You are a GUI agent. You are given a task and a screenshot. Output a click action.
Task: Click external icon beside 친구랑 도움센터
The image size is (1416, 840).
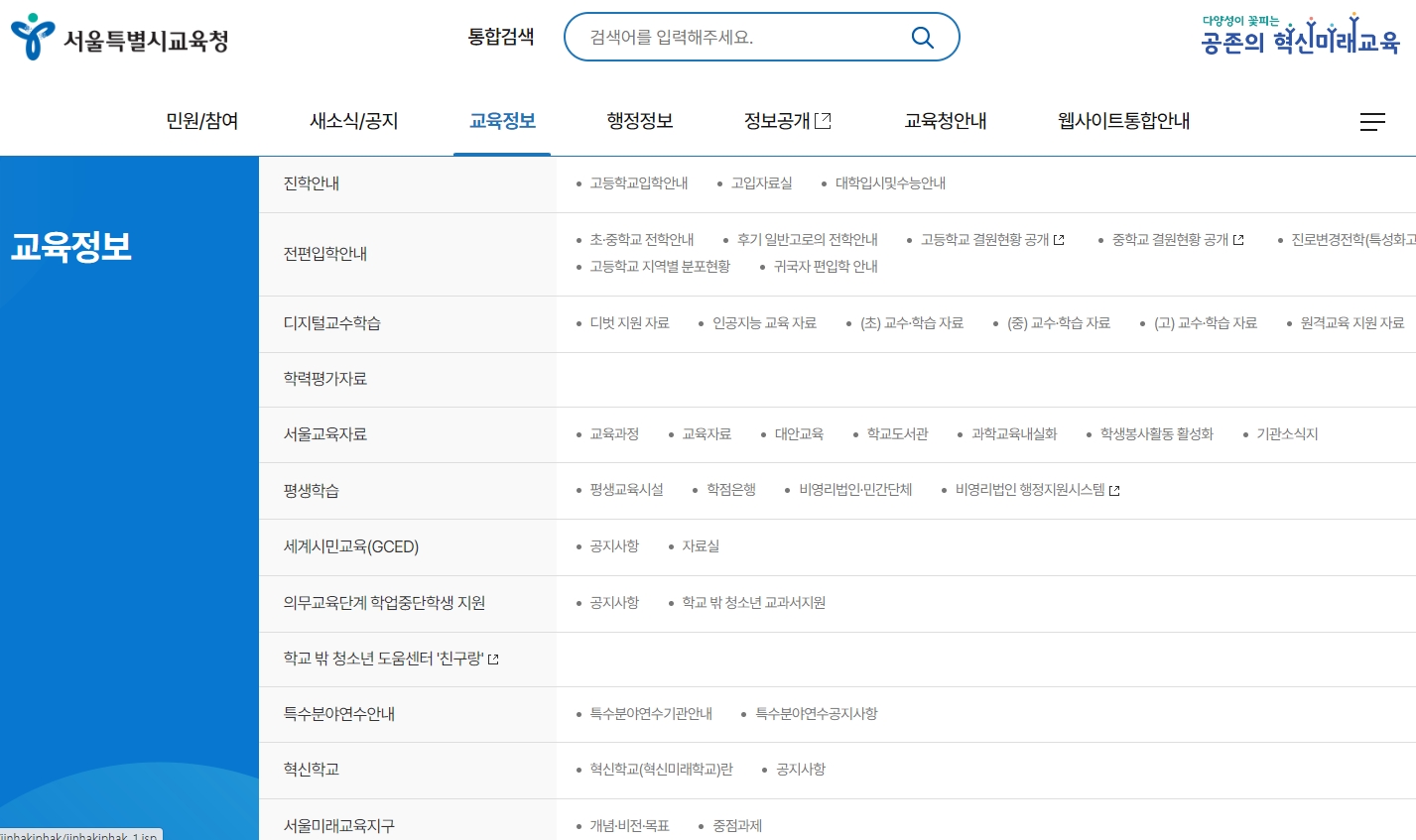coord(493,660)
